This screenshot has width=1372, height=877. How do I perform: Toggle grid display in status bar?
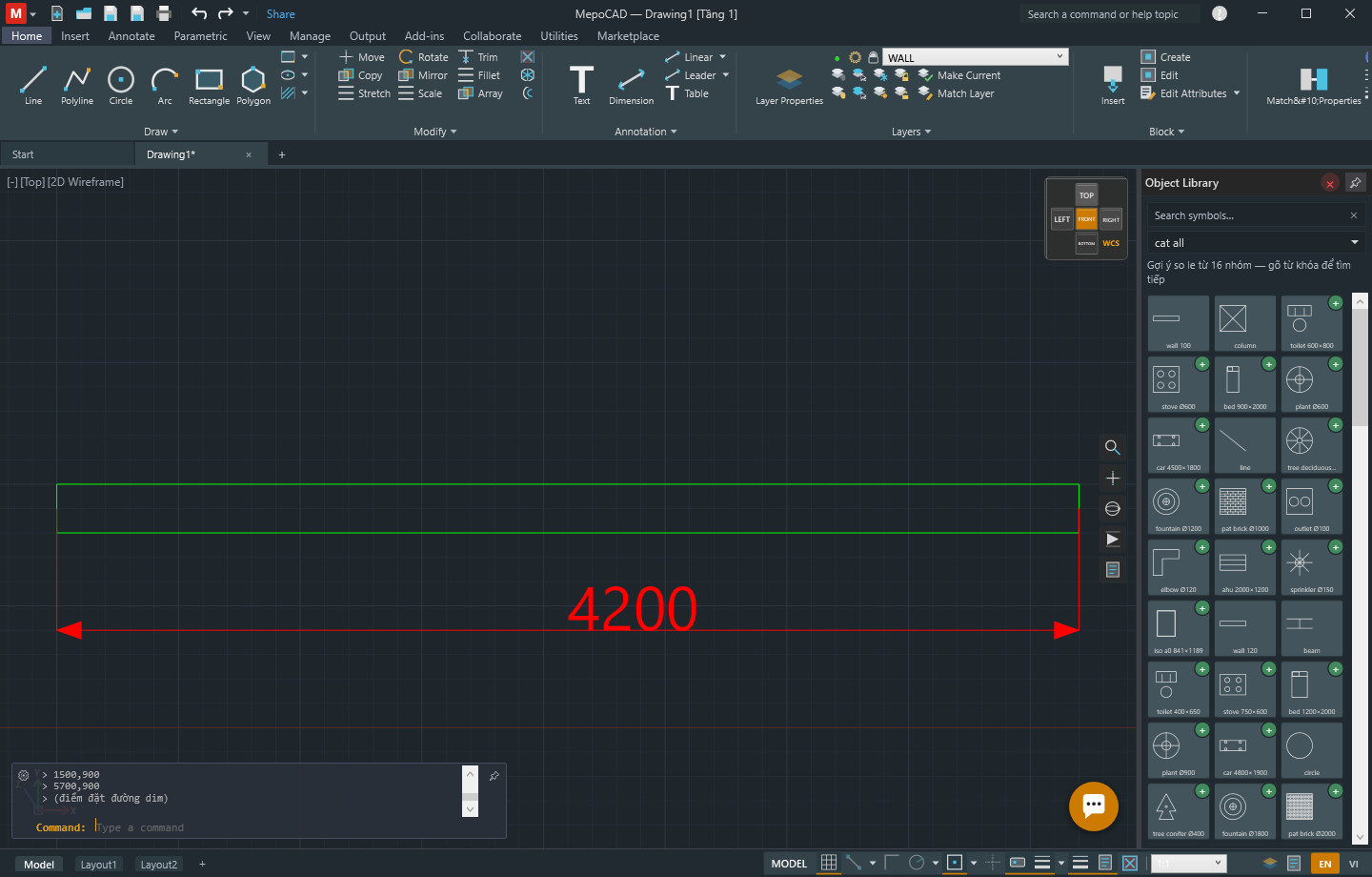tap(829, 863)
